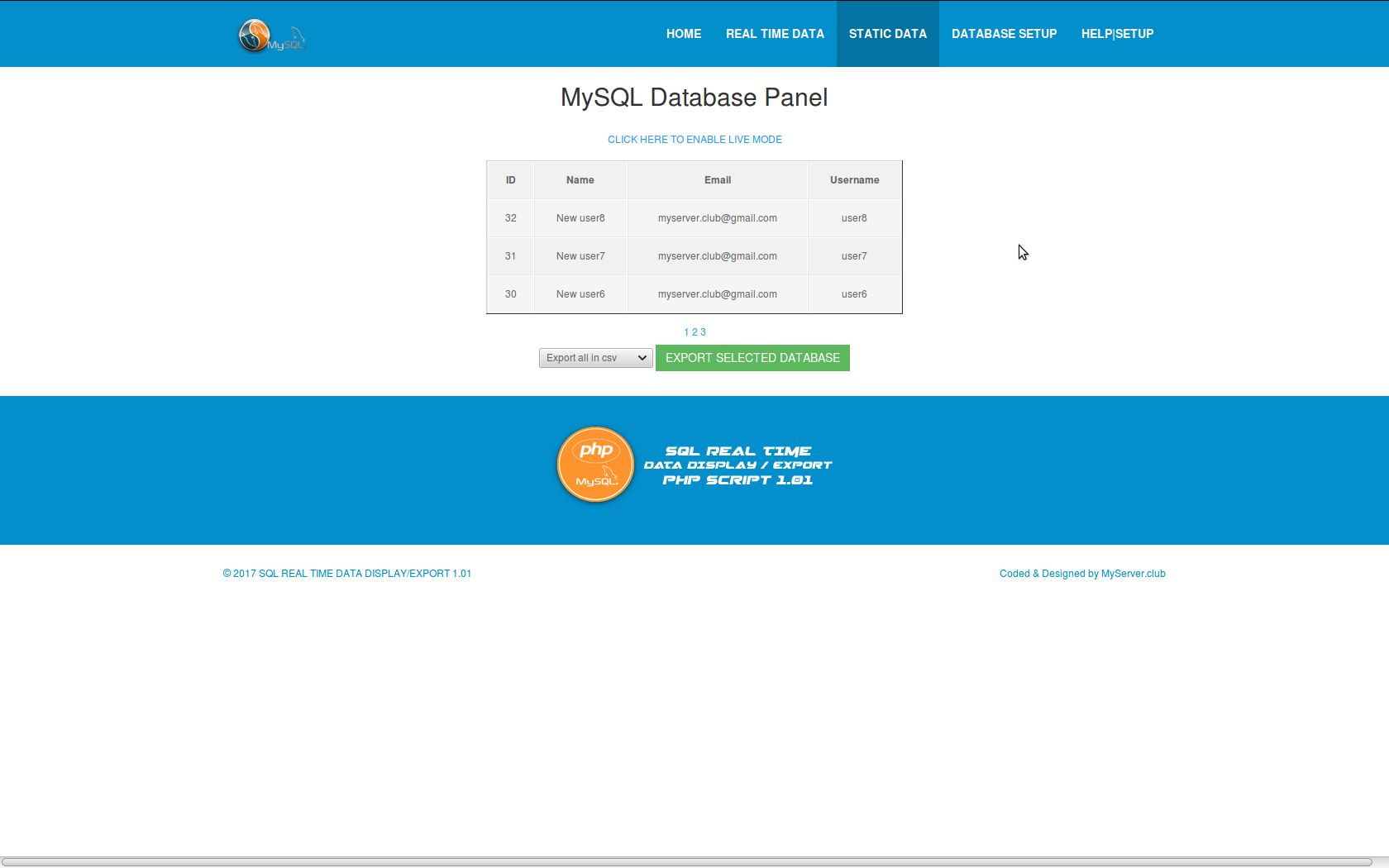Go to page 2 of results

[x=694, y=332]
